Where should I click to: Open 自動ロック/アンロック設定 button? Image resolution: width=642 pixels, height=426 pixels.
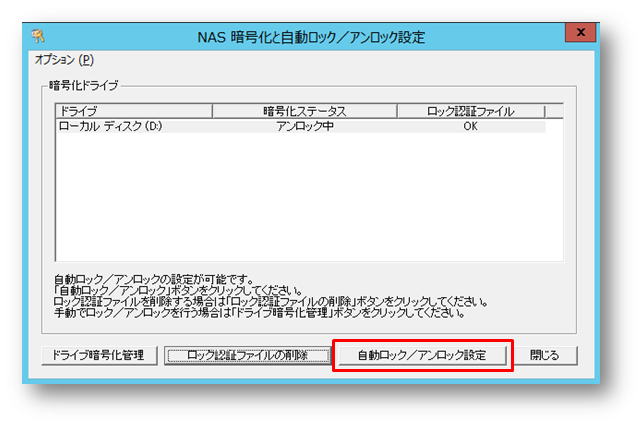[x=422, y=355]
